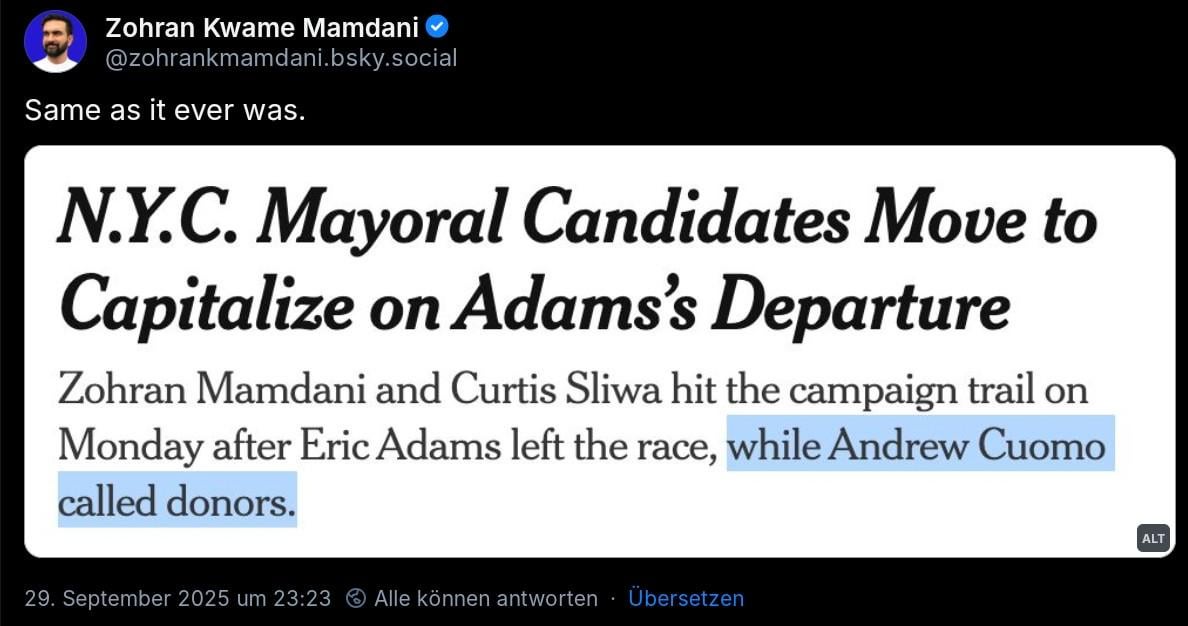This screenshot has width=1188, height=626.
Task: Click the headline word 'Departure'
Action: pyautogui.click(x=860, y=308)
